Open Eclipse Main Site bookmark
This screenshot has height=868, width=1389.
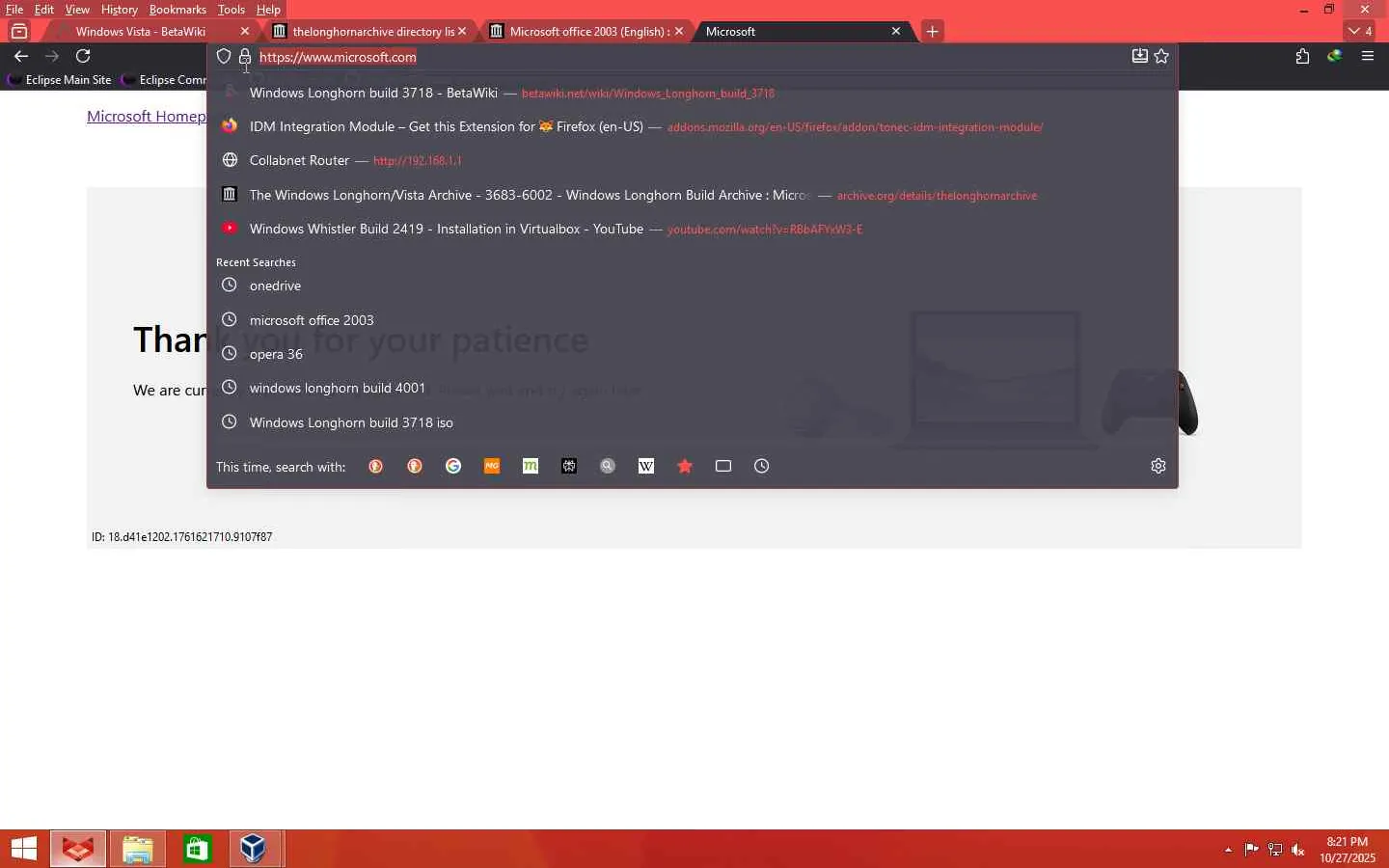(60, 80)
